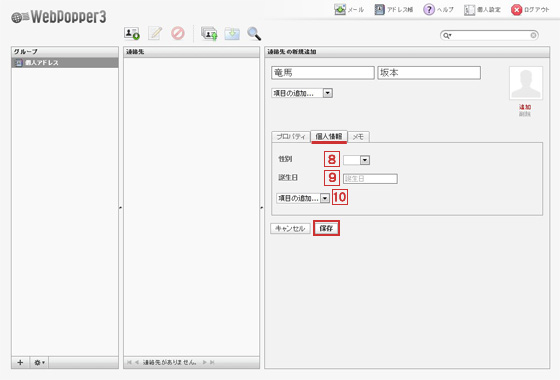
Task: Switch to the メモ tab
Action: [x=358, y=137]
